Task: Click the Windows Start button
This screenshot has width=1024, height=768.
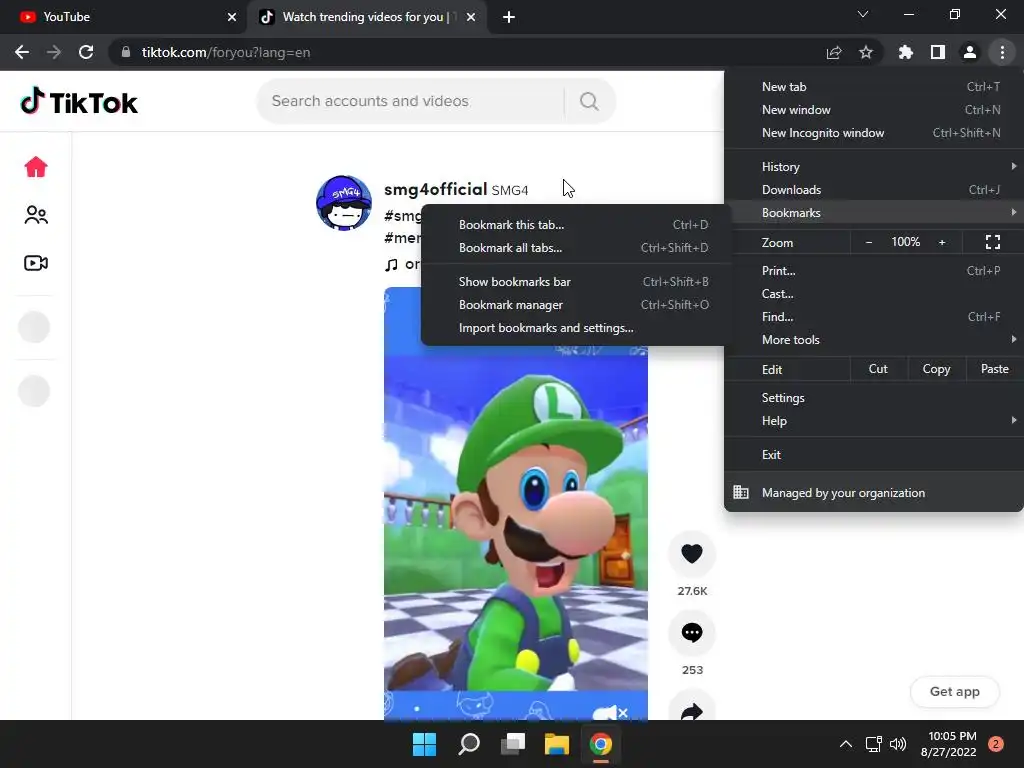Action: (x=424, y=744)
